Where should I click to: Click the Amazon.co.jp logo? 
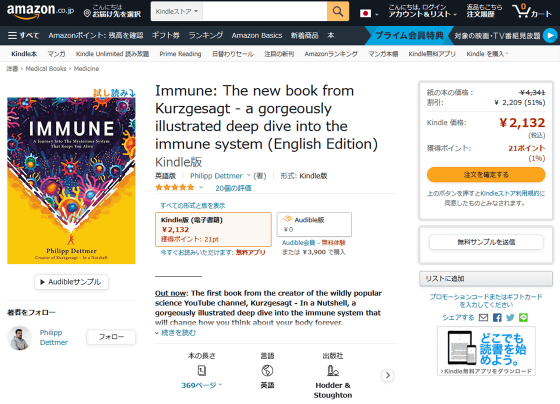pyautogui.click(x=40, y=11)
